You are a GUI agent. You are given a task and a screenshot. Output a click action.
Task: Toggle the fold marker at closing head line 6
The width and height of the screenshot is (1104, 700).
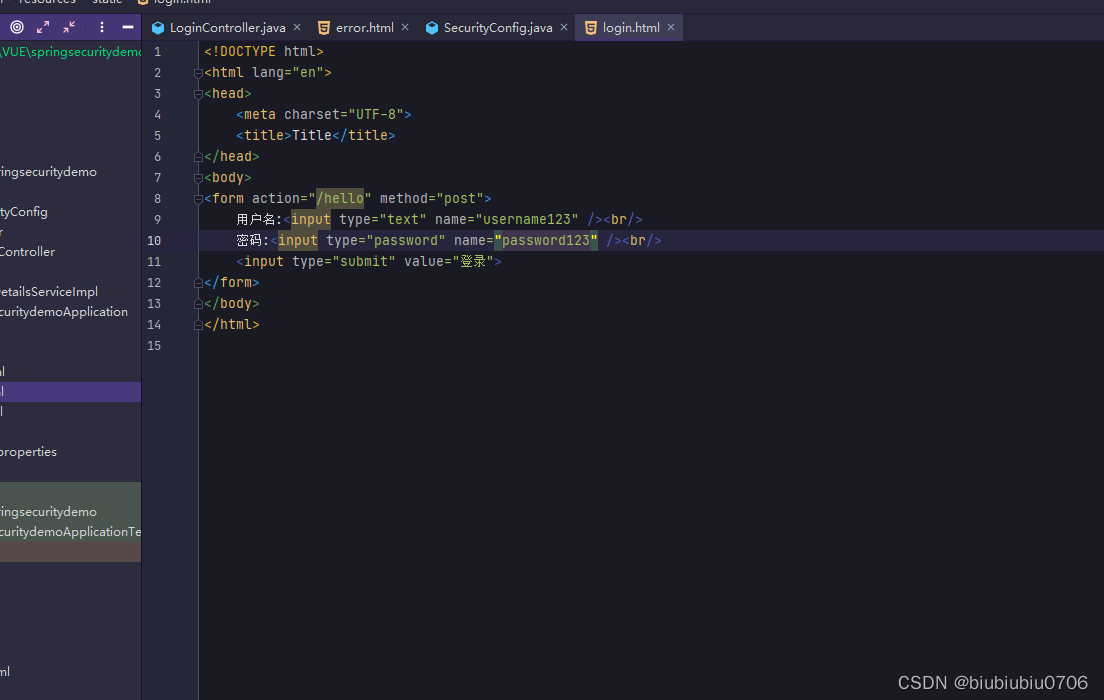(199, 156)
